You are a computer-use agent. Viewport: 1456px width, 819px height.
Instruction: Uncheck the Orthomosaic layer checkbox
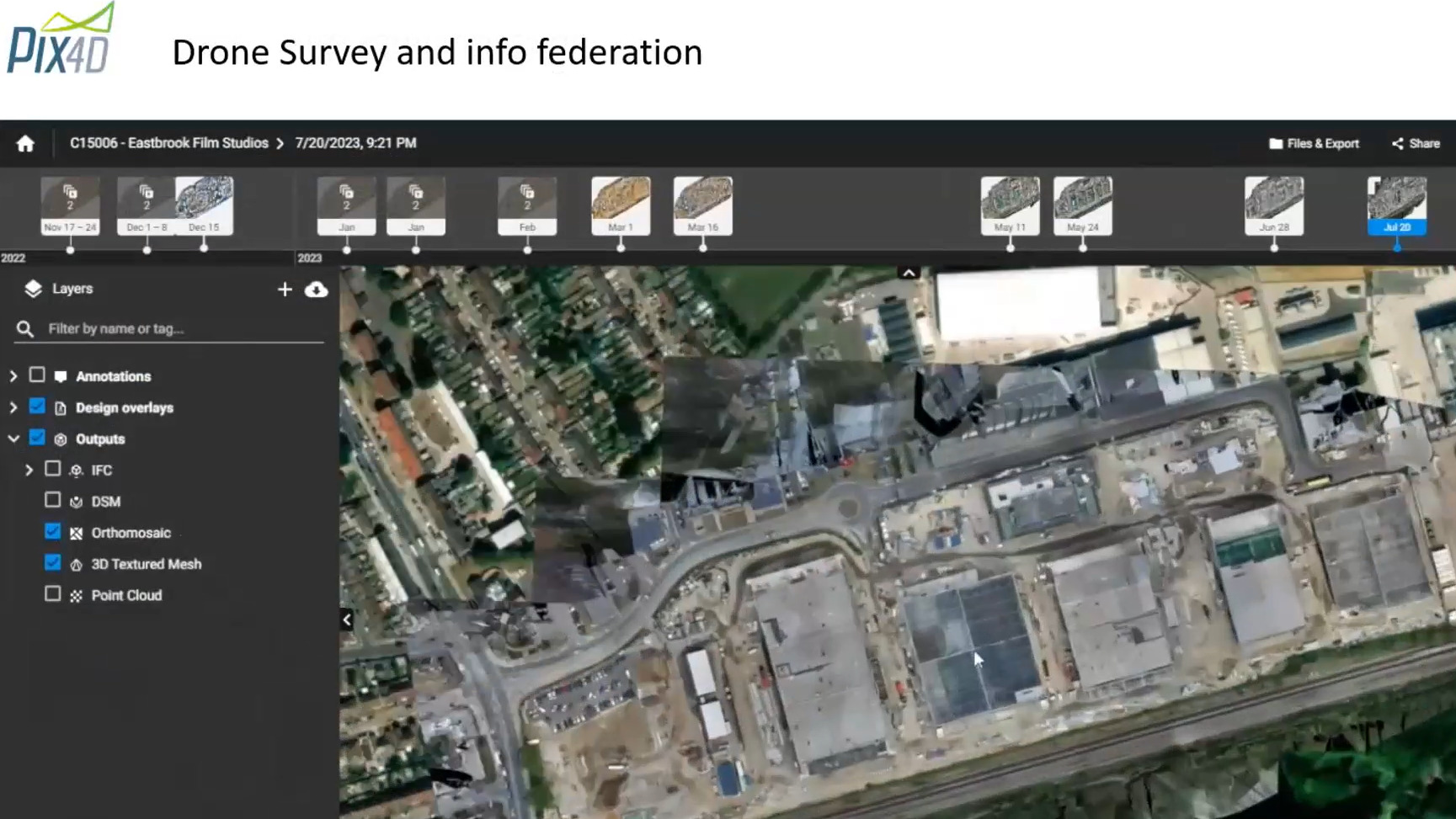[53, 532]
